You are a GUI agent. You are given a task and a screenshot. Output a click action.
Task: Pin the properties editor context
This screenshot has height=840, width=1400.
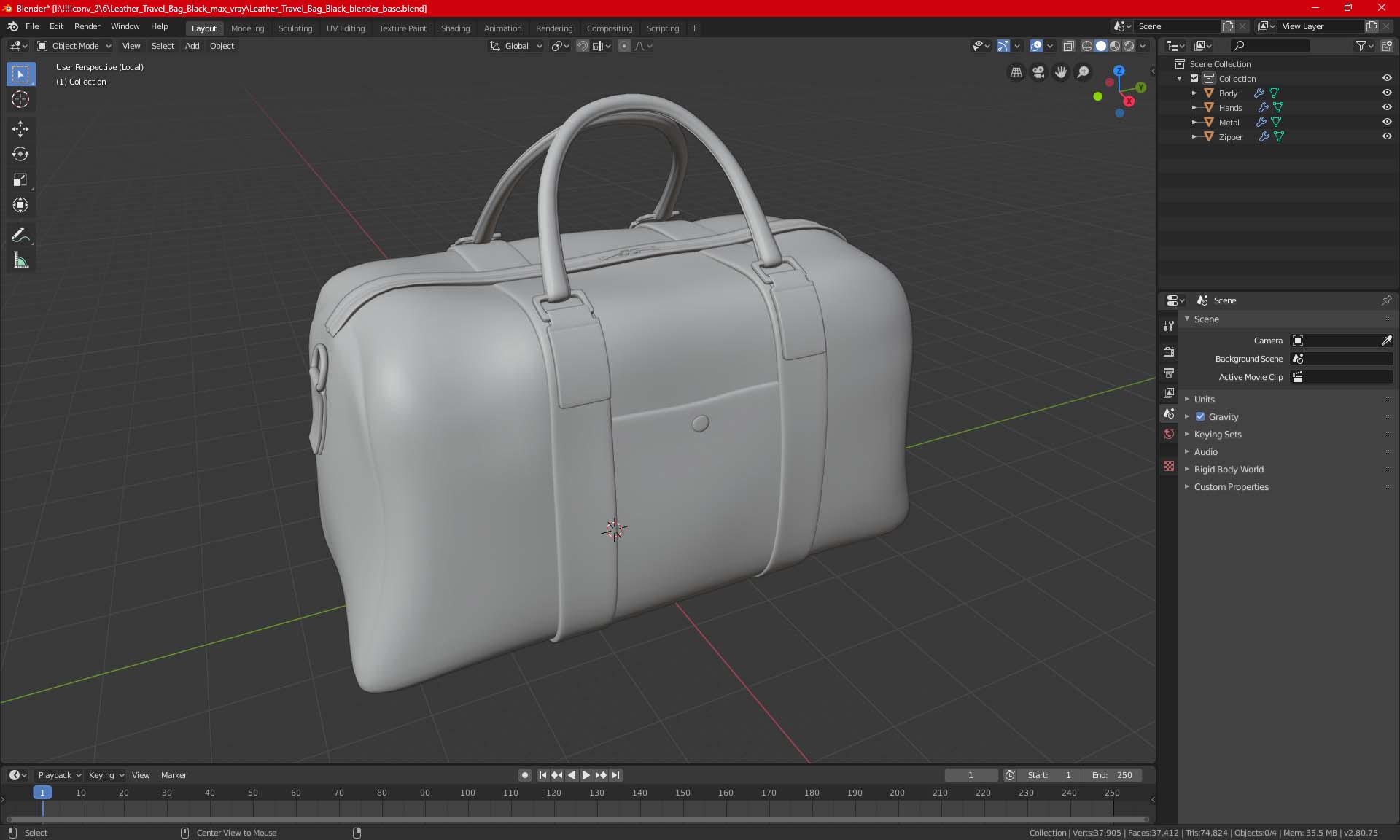pyautogui.click(x=1386, y=300)
